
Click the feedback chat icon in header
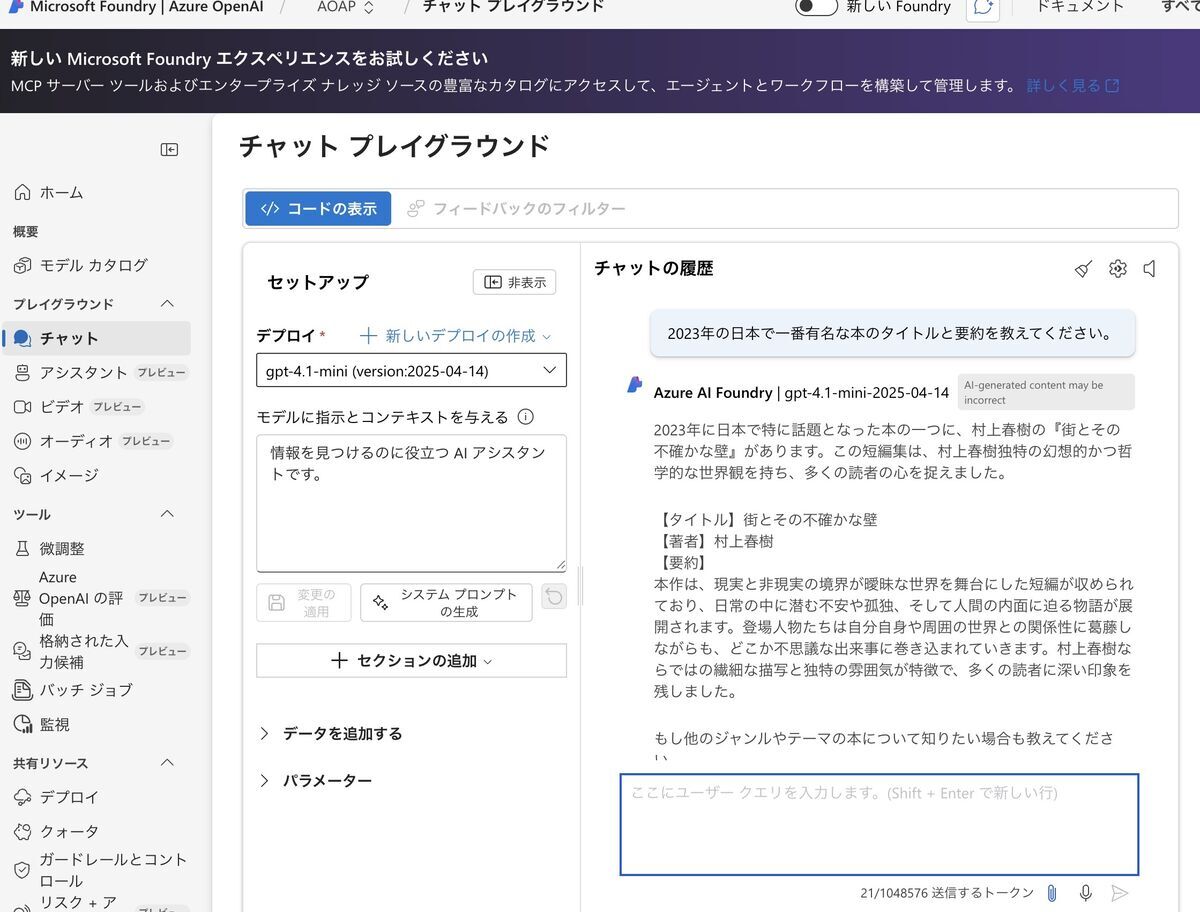click(x=983, y=8)
